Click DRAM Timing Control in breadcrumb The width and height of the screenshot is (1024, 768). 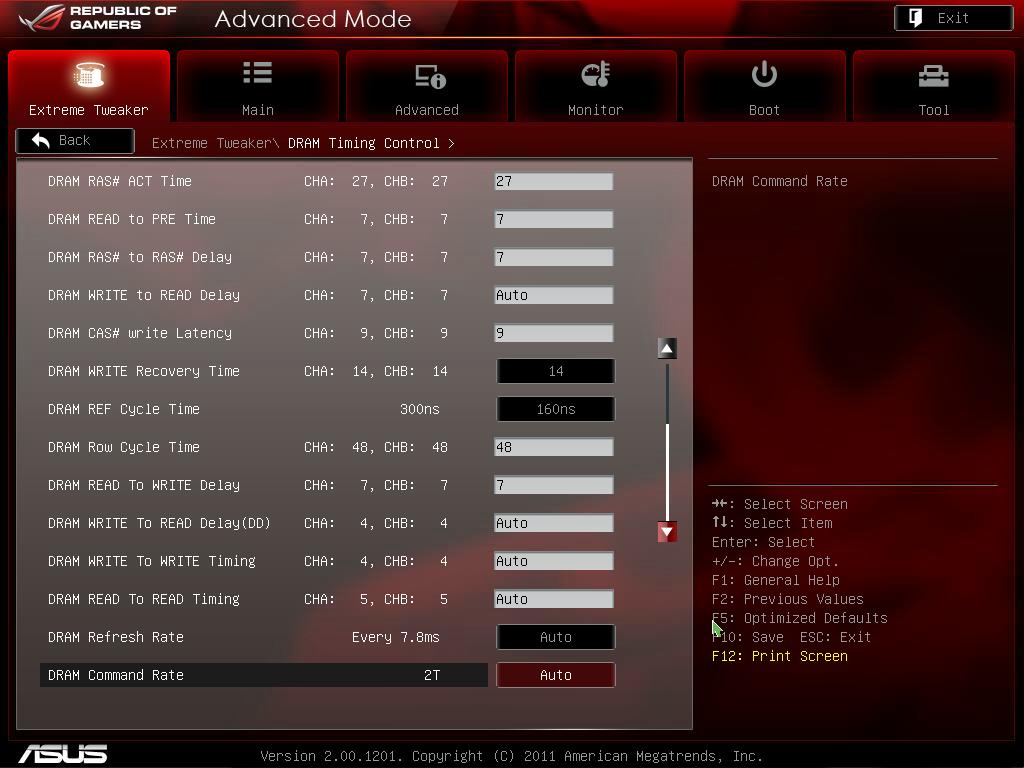(364, 143)
